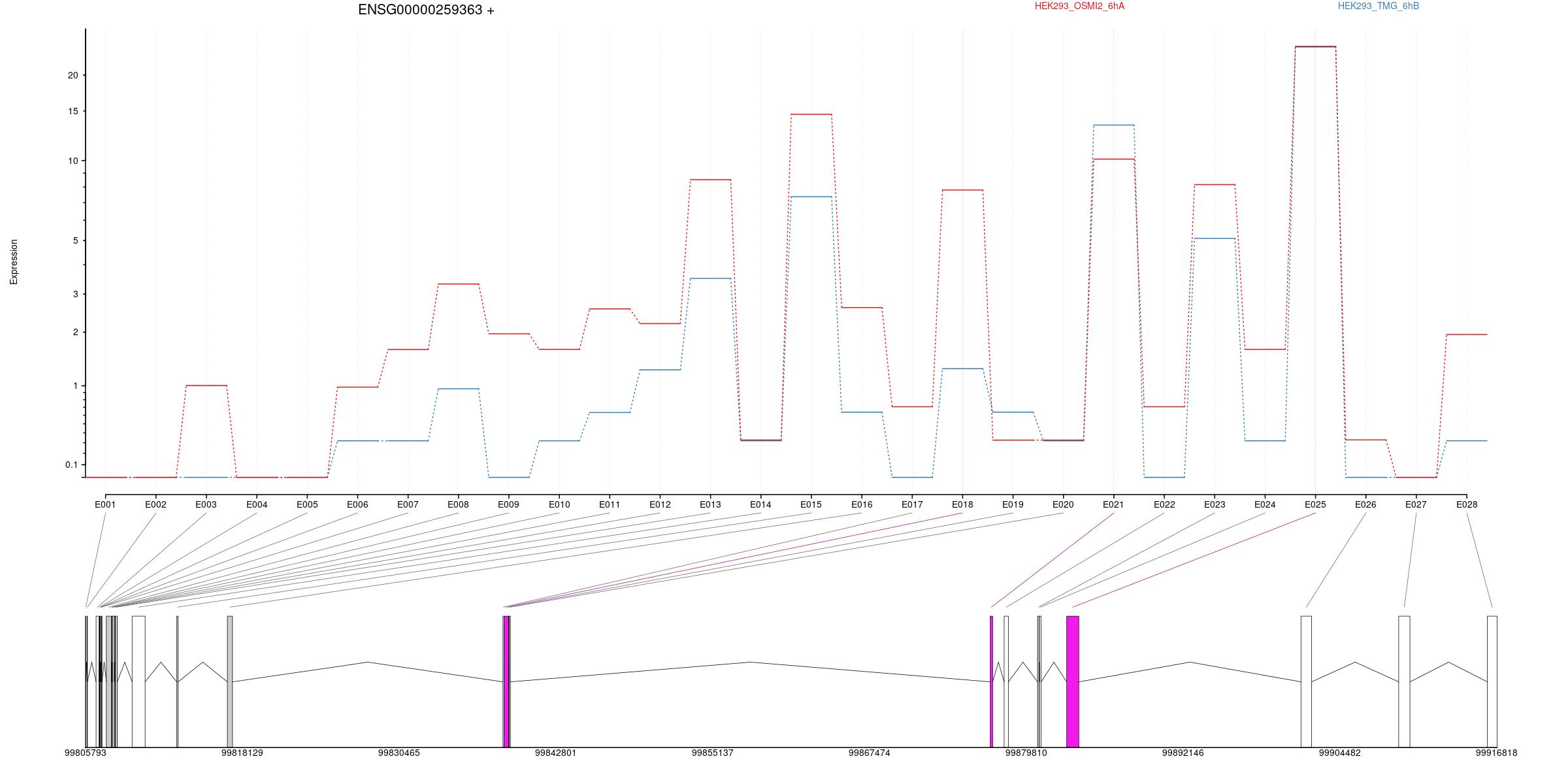Screen dimensions: 1568x784
Task: Click exon label E023
Action: tap(1215, 504)
